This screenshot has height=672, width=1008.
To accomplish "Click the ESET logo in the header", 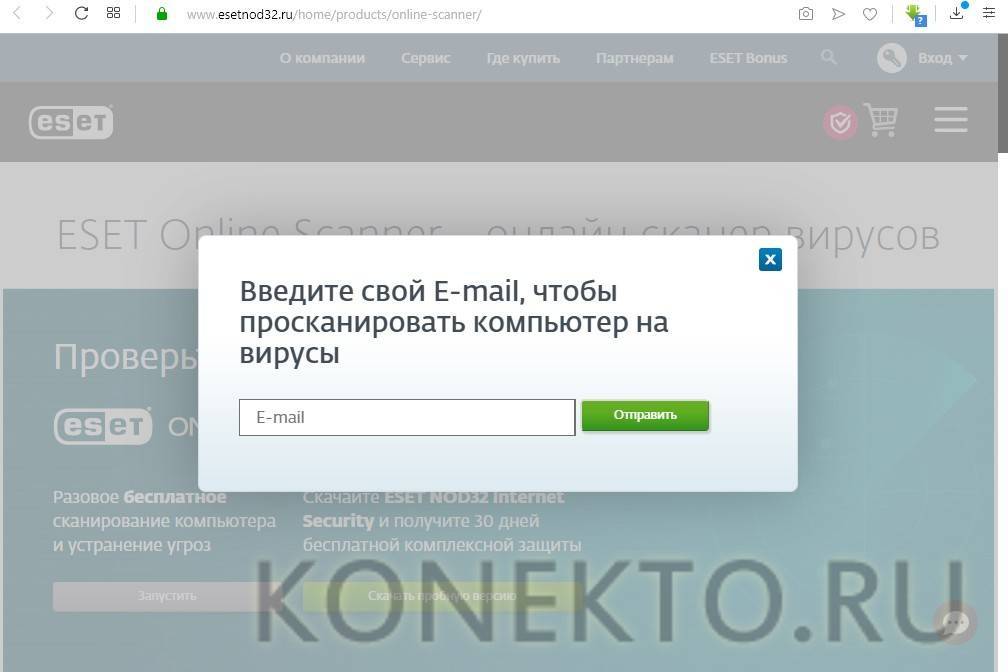I will coord(71,122).
